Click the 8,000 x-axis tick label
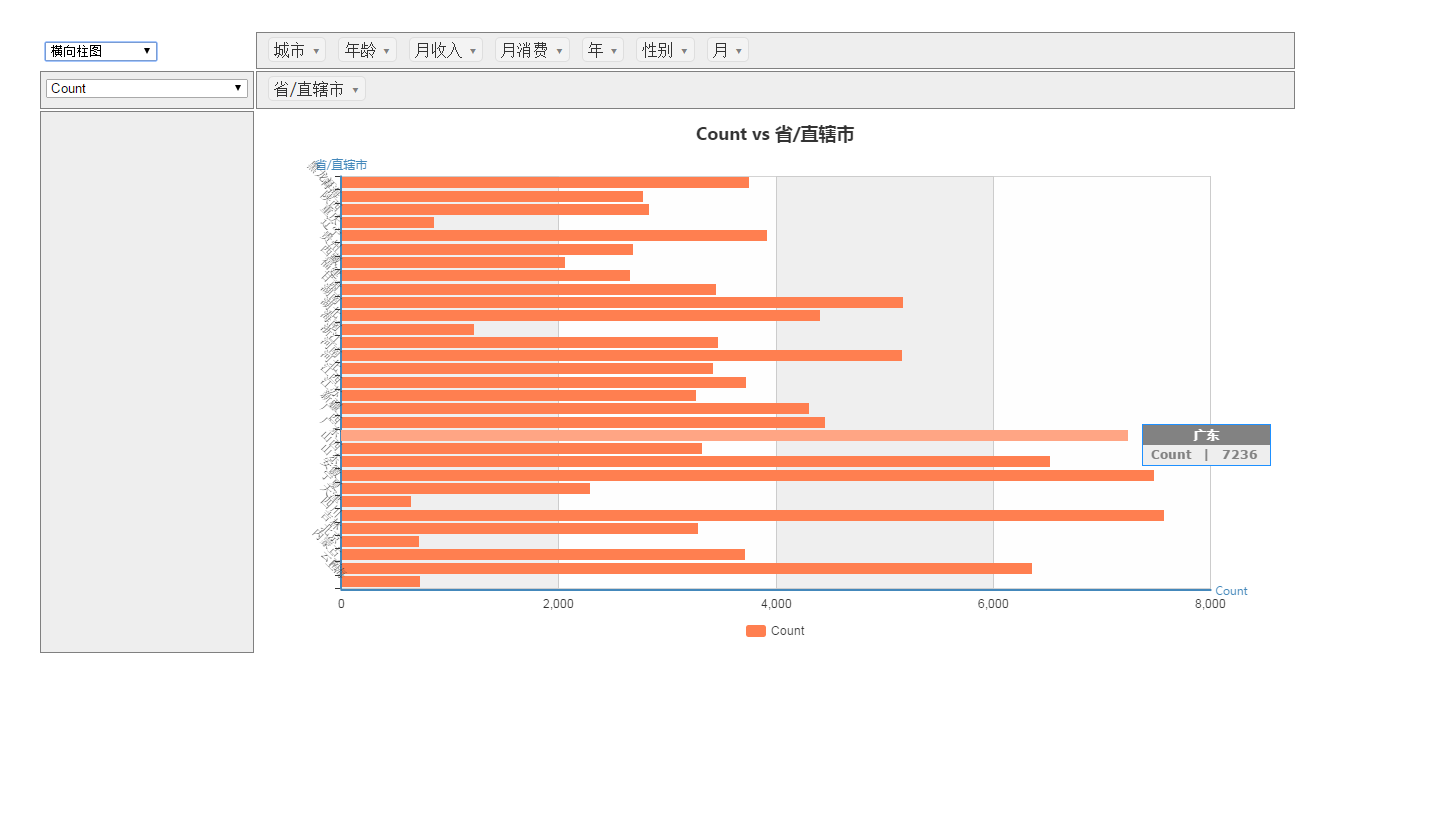Image resolution: width=1452 pixels, height=815 pixels. point(1210,604)
